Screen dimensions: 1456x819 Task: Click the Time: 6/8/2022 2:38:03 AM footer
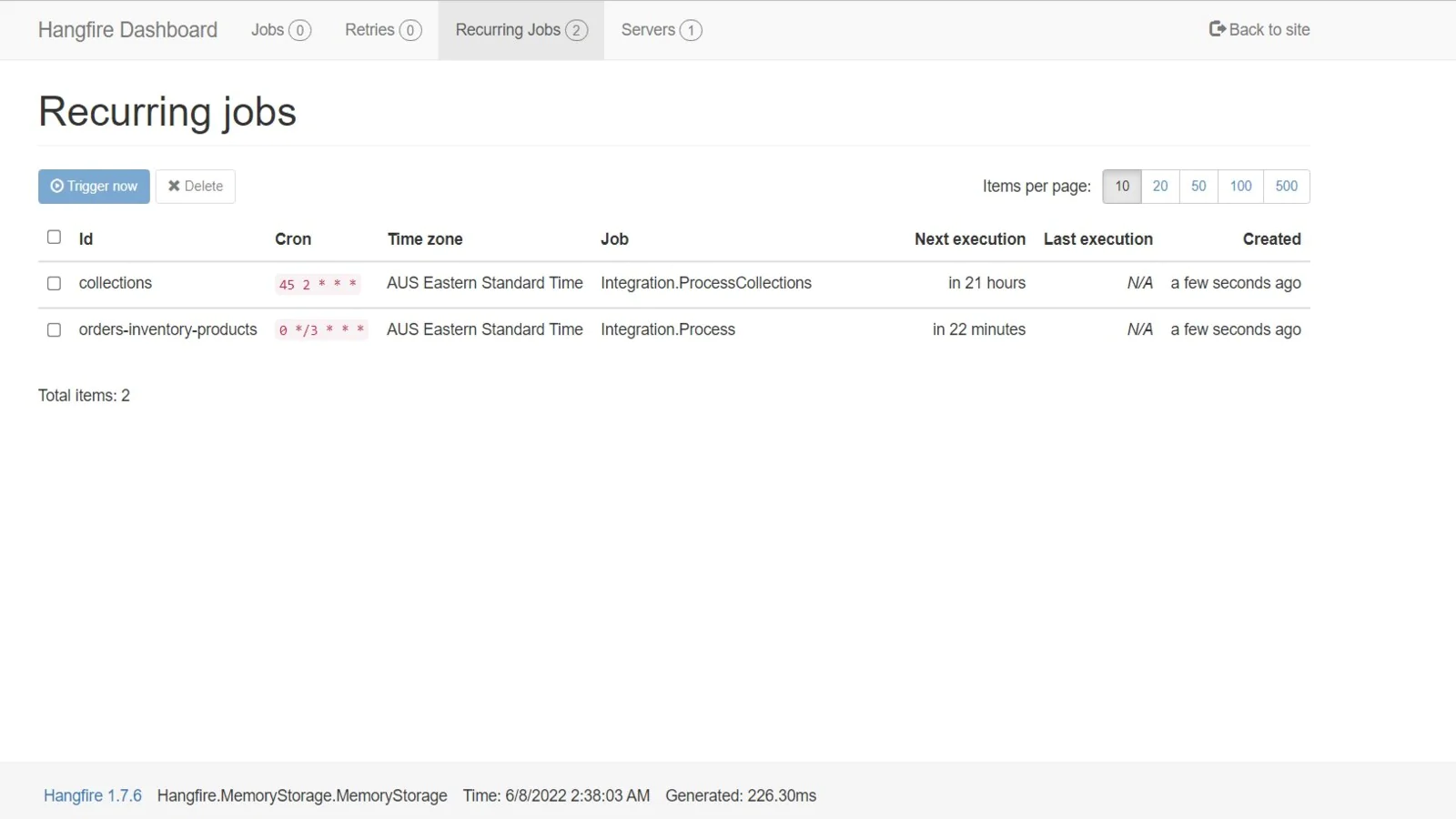point(557,795)
